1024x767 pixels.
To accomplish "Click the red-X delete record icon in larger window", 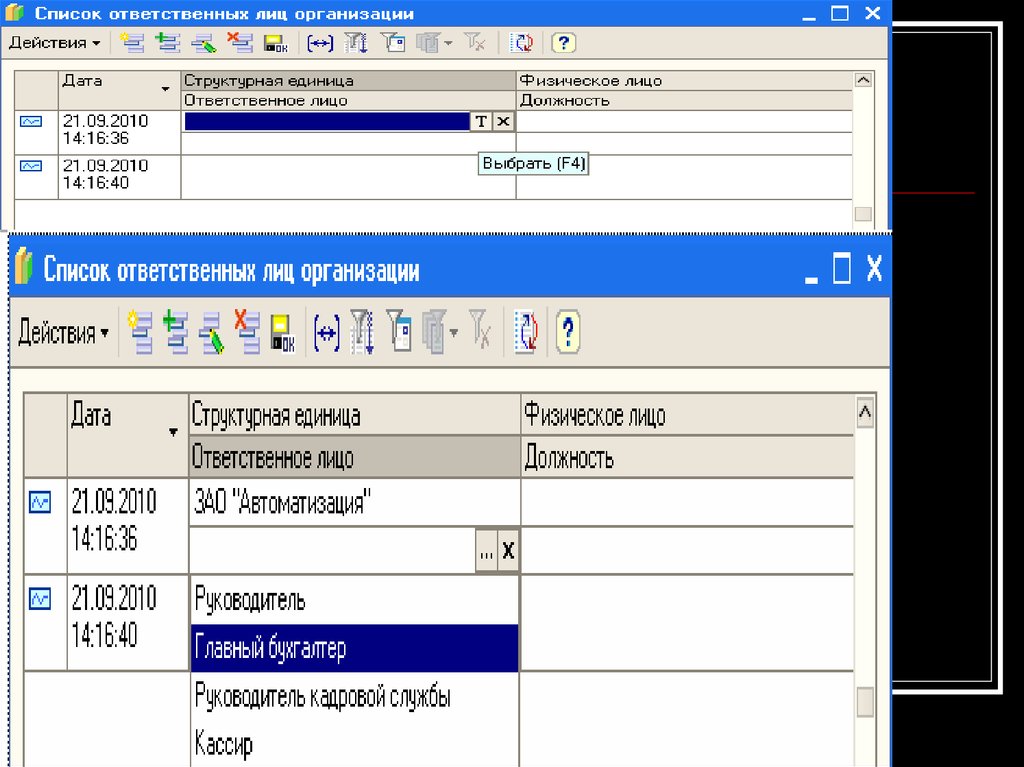I will click(x=246, y=333).
